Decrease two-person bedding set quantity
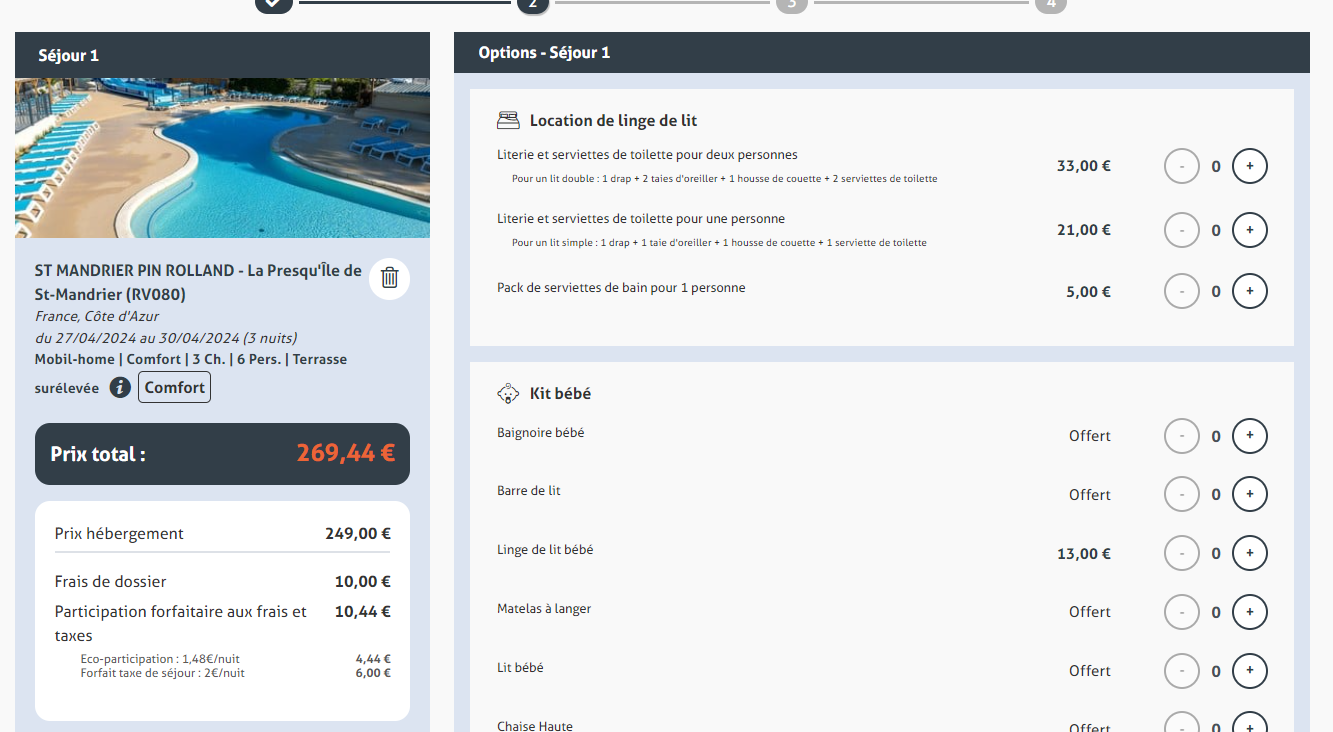Screen dimensions: 1333x732 coord(1182,166)
